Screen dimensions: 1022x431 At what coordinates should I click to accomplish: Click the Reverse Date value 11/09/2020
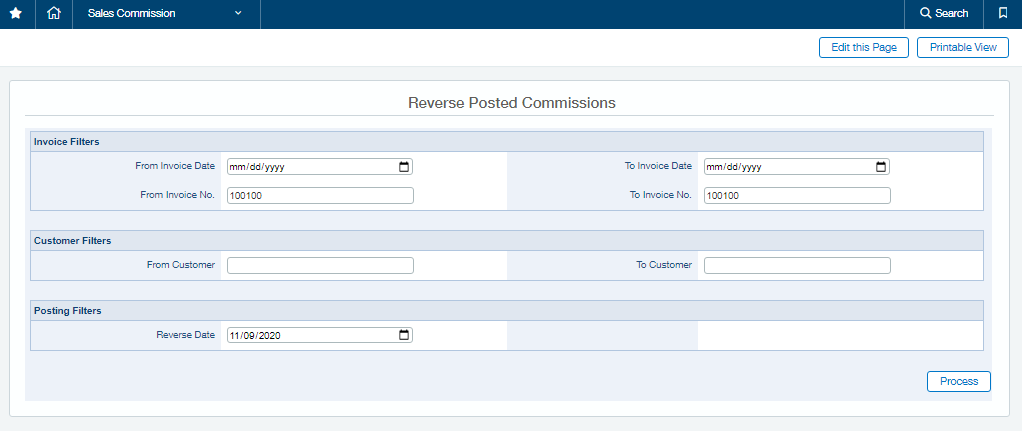pyautogui.click(x=254, y=336)
